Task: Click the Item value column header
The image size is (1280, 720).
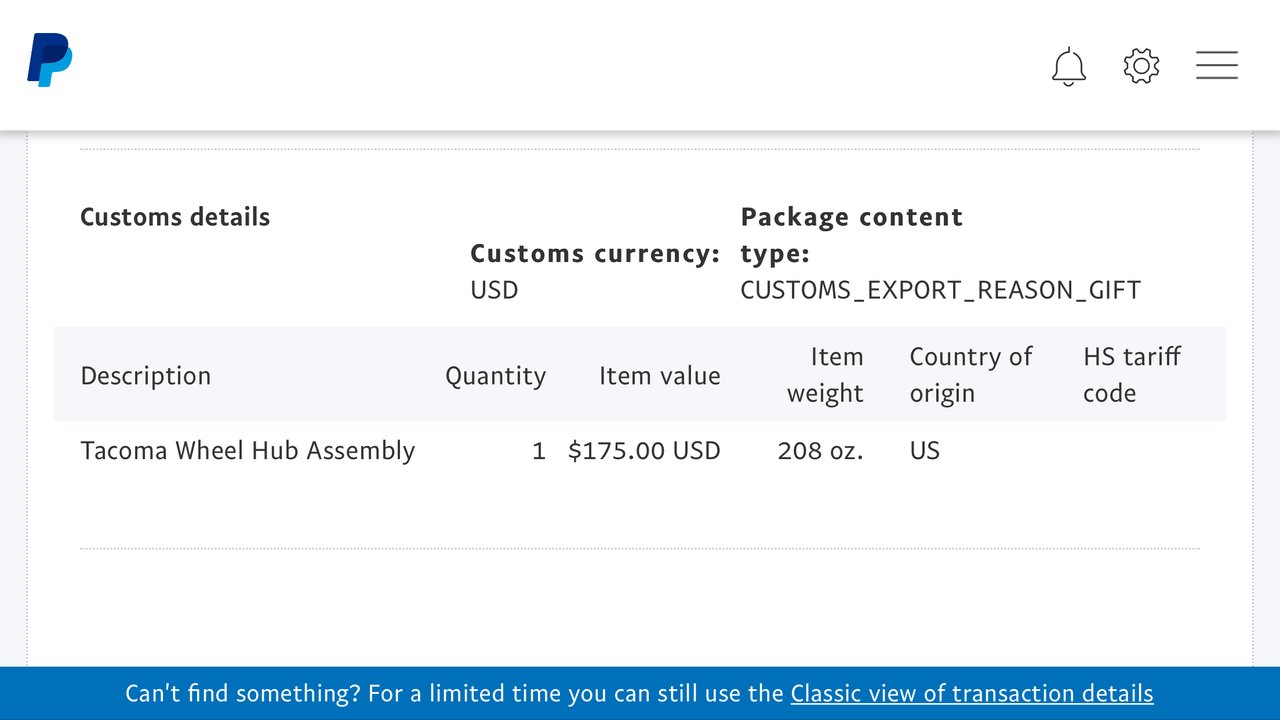Action: click(659, 376)
